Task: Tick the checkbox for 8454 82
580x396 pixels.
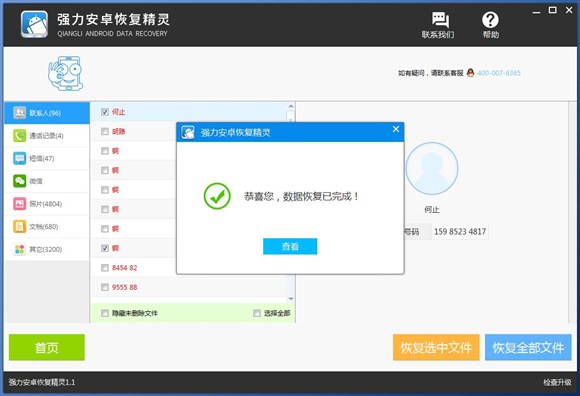Action: coord(105,268)
